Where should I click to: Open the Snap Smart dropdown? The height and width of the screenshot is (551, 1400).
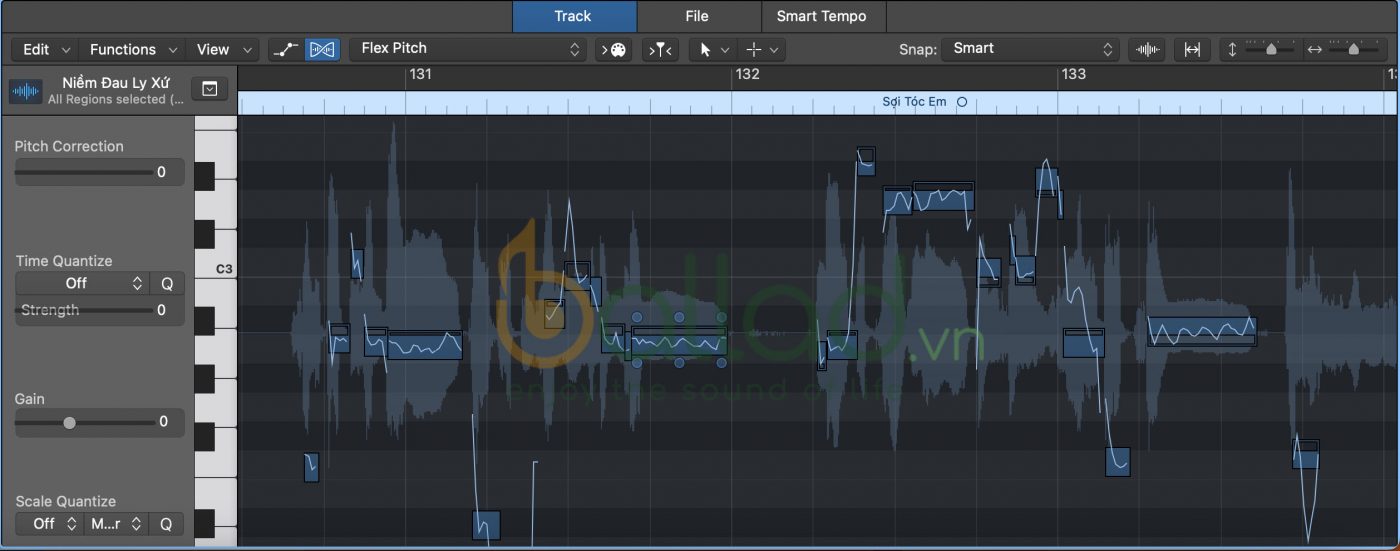(x=1031, y=49)
